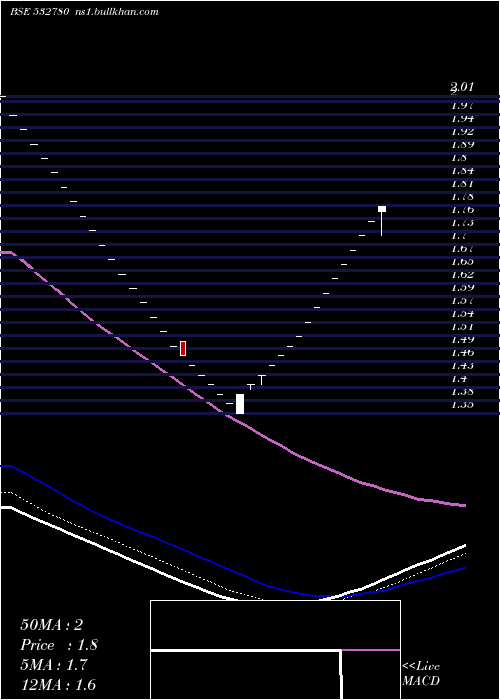Image resolution: width=500 pixels, height=700 pixels.
Task: Click the 1.4 price axis label
Action: coord(459,378)
